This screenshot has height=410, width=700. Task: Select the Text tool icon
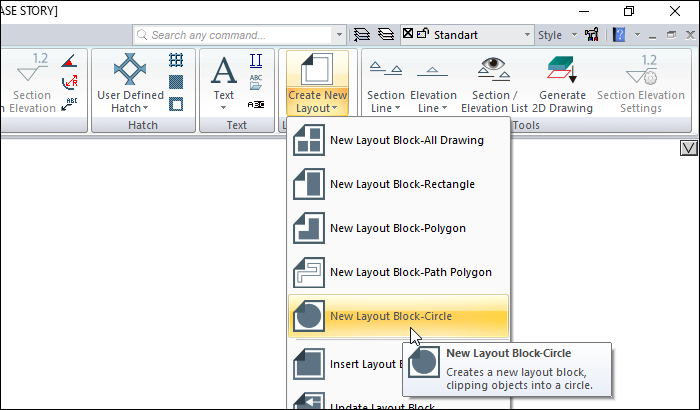click(224, 70)
